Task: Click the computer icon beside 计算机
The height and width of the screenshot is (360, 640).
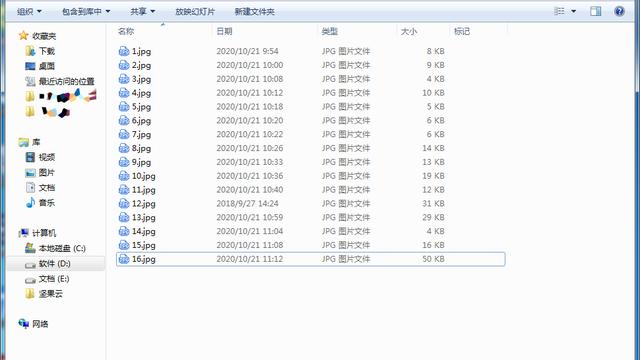Action: 24,233
